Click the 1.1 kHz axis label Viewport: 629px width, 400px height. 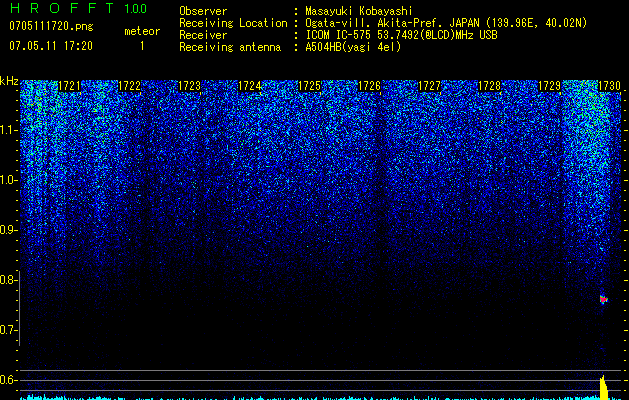(x=9, y=130)
